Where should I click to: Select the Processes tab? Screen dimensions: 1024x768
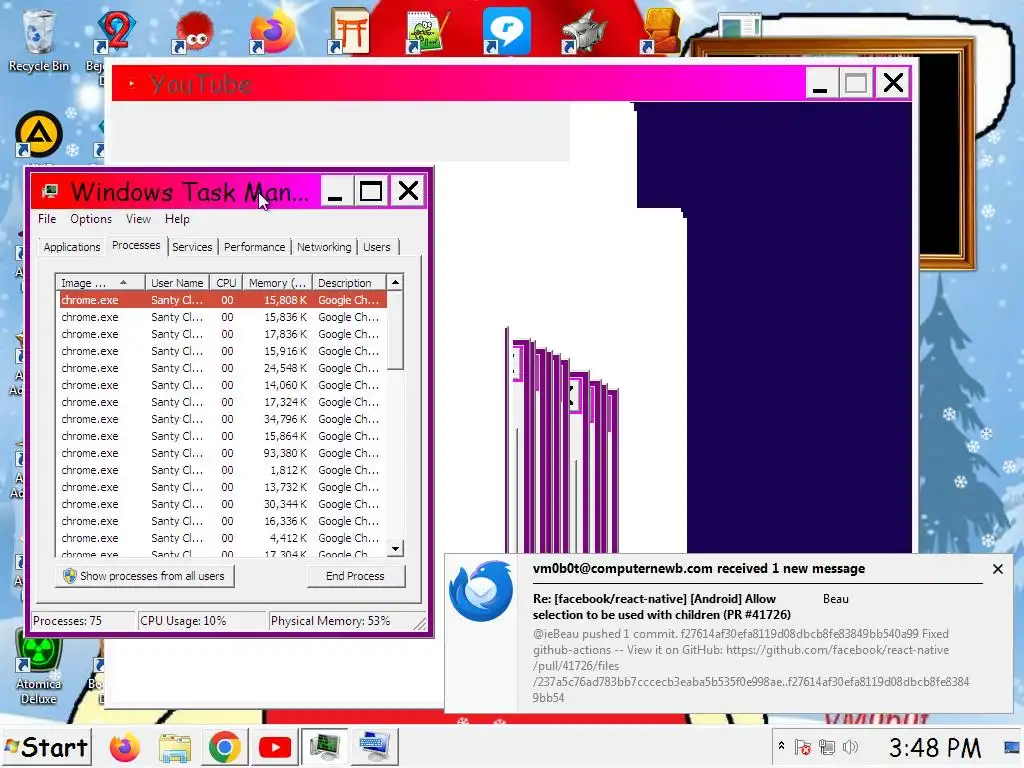(136, 245)
